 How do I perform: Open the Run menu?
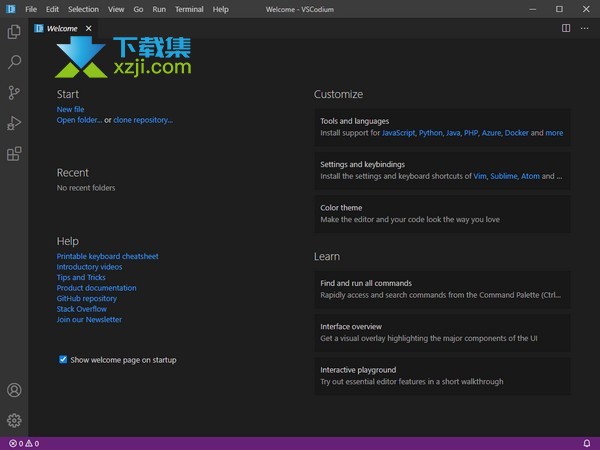(x=159, y=9)
